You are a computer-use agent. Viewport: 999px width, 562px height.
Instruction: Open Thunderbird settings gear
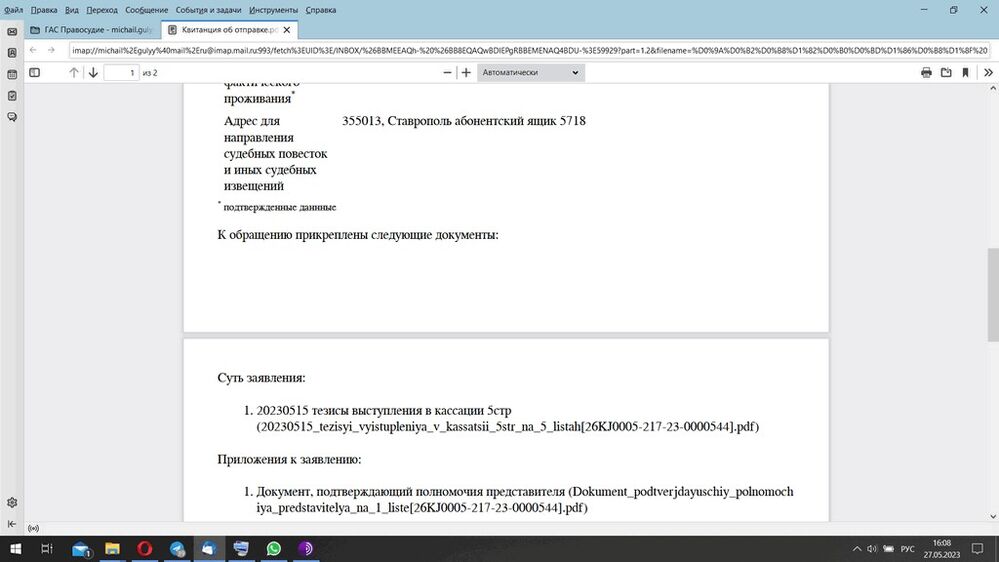(x=11, y=502)
